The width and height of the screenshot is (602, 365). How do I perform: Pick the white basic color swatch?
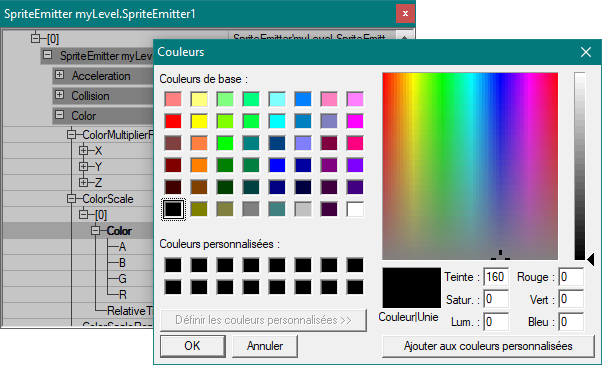(x=355, y=210)
